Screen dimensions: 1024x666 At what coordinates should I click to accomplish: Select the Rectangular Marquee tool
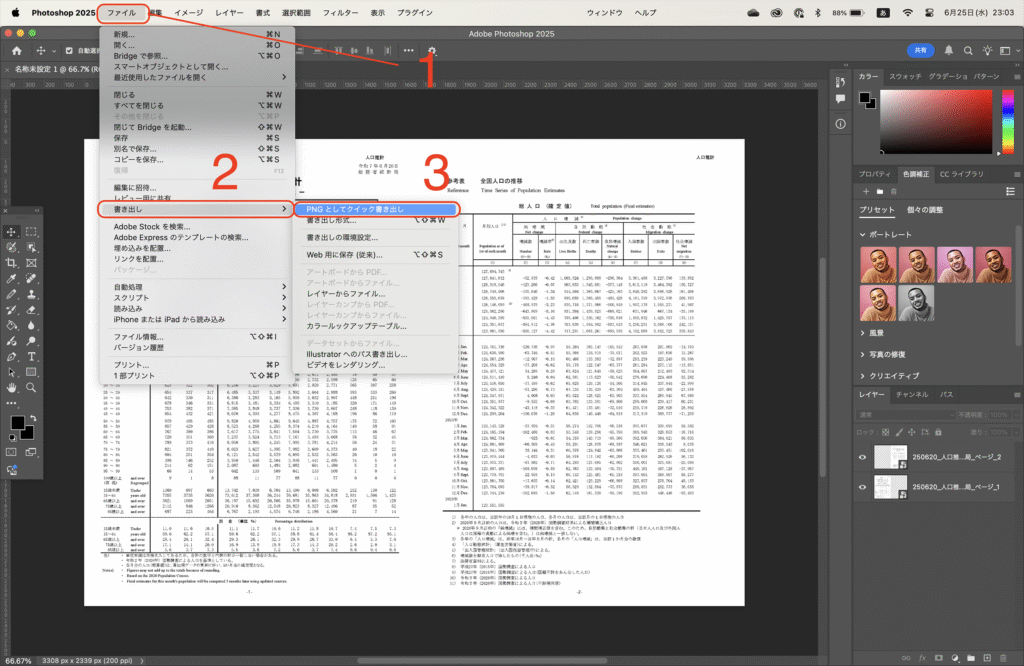pyautogui.click(x=31, y=232)
